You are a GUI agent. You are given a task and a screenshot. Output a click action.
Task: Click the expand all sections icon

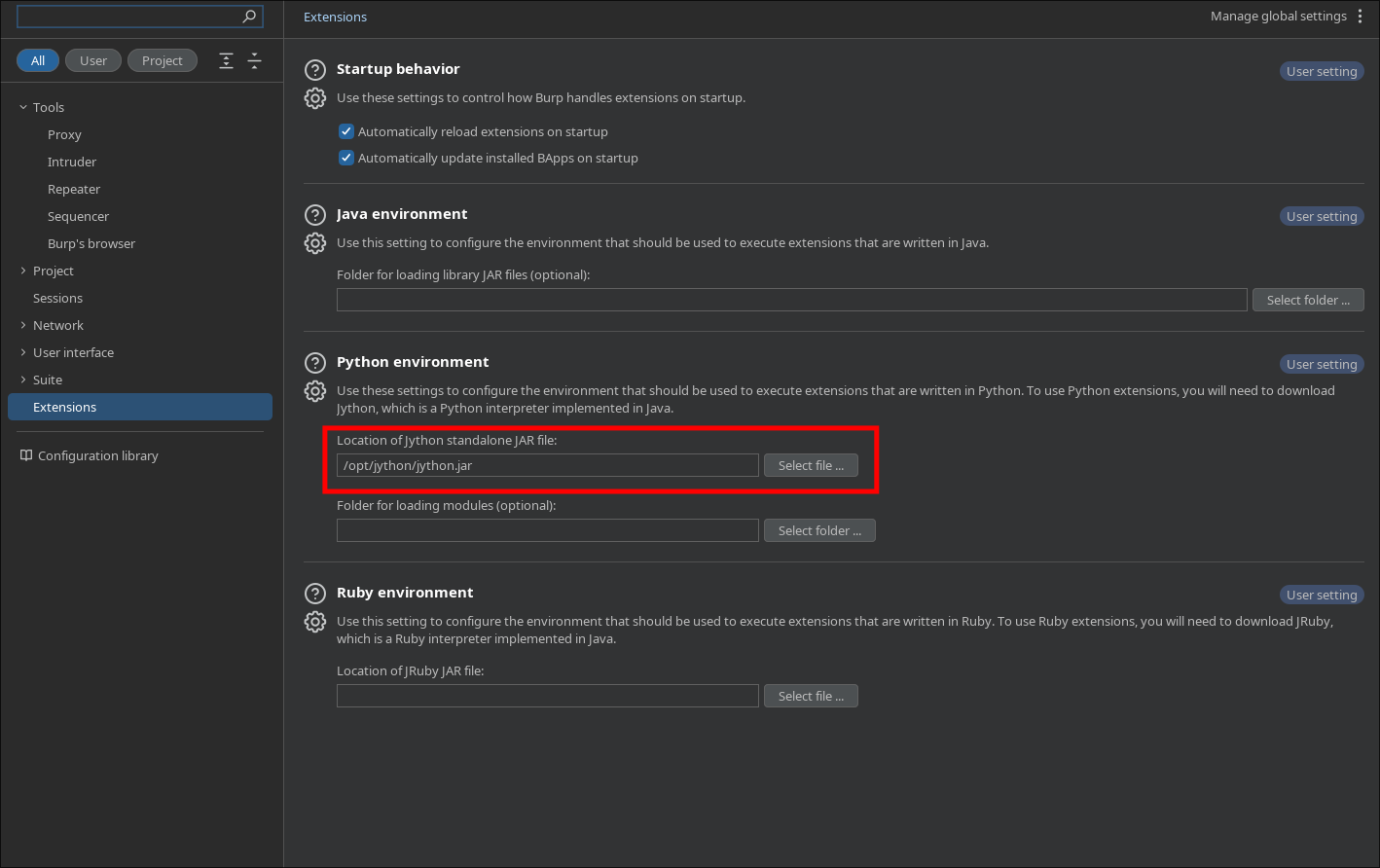(x=227, y=61)
